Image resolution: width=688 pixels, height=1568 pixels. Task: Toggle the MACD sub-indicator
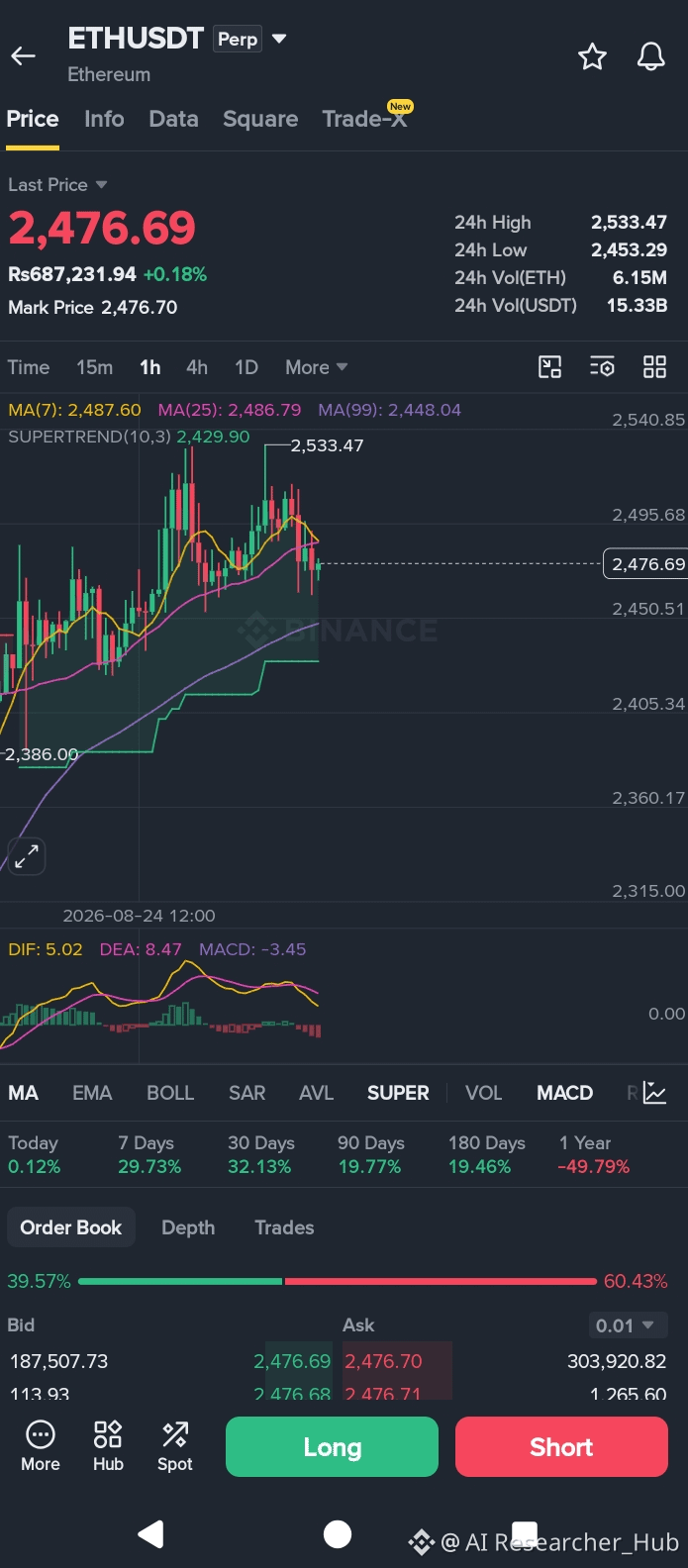564,1093
